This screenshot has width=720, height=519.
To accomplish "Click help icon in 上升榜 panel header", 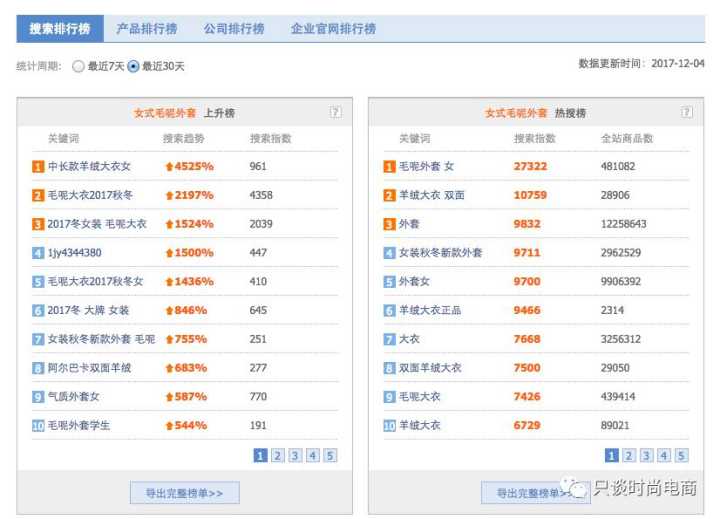I will (336, 113).
